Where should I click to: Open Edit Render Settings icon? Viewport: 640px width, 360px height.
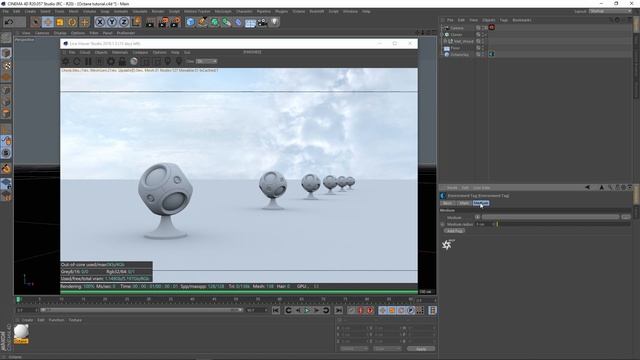tap(176, 22)
